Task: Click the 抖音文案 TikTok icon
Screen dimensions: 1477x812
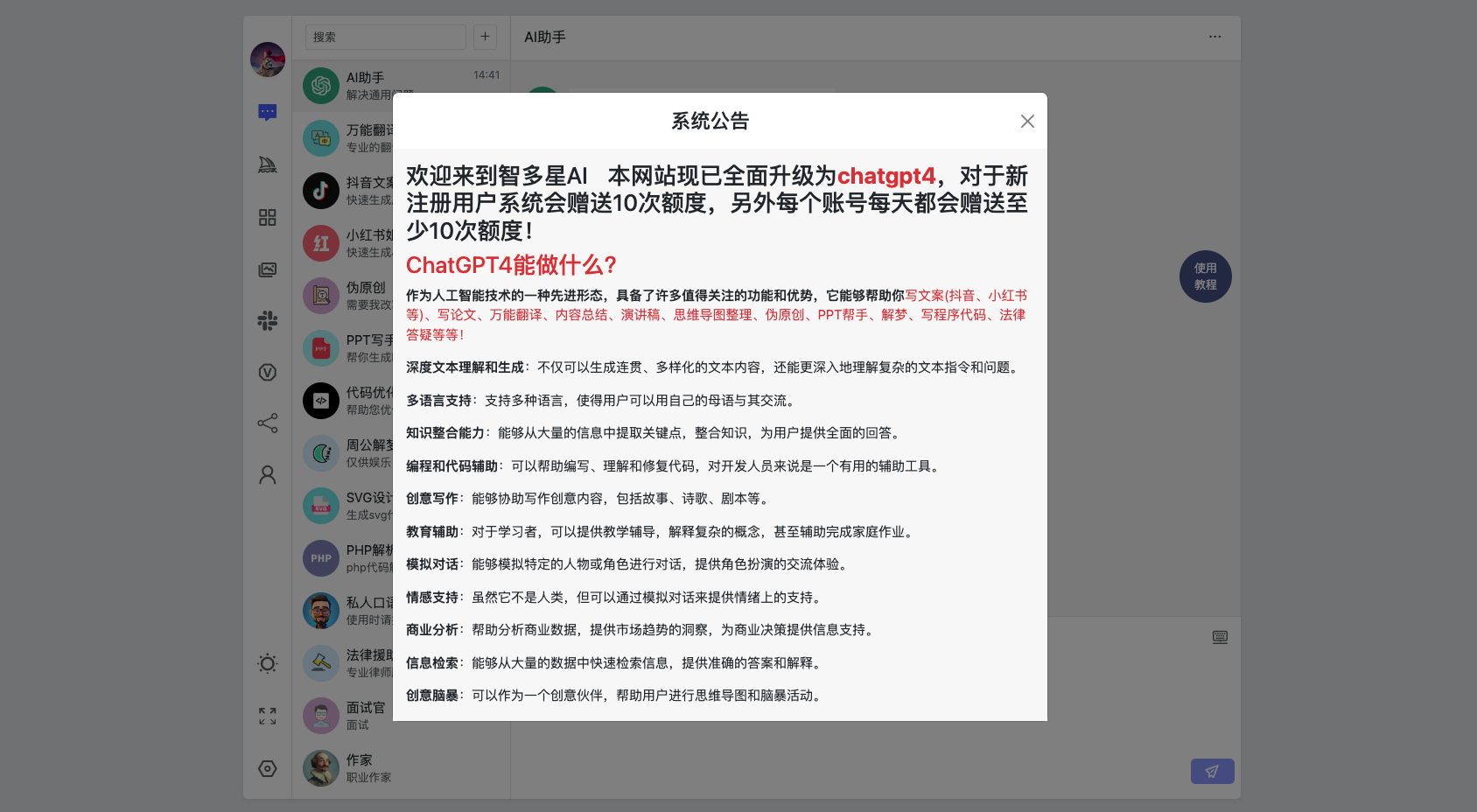Action: pyautogui.click(x=321, y=191)
